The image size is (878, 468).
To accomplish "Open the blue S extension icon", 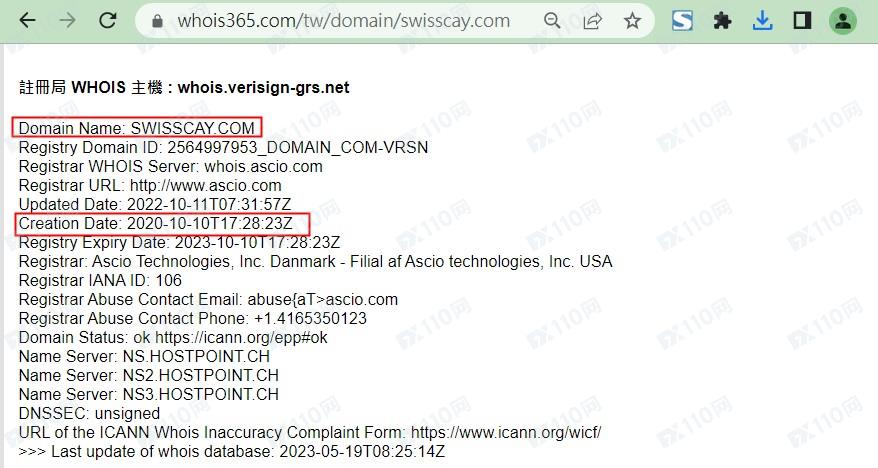I will [x=682, y=21].
